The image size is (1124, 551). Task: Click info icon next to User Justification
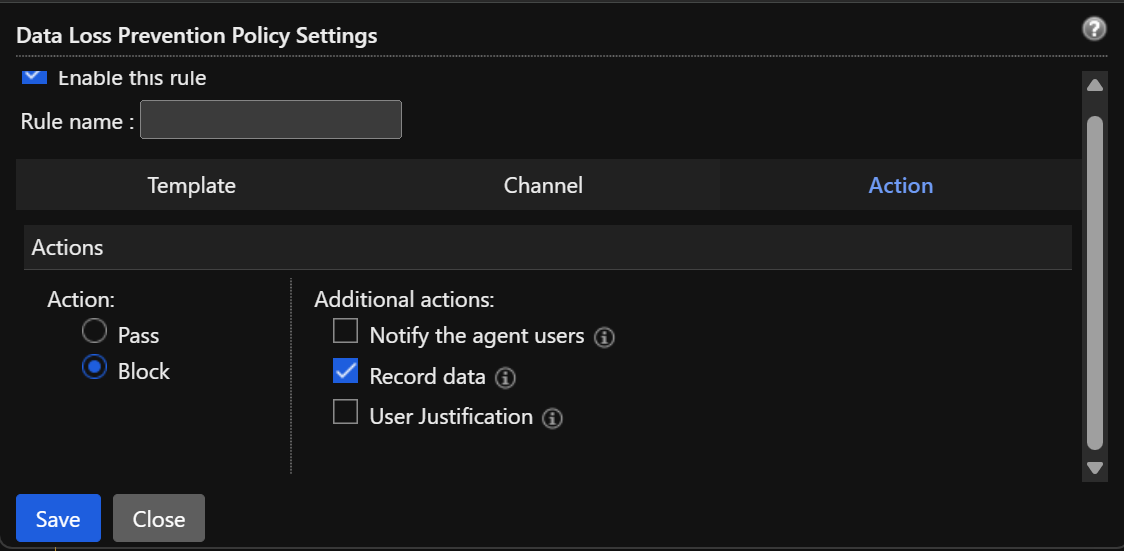pyautogui.click(x=552, y=418)
